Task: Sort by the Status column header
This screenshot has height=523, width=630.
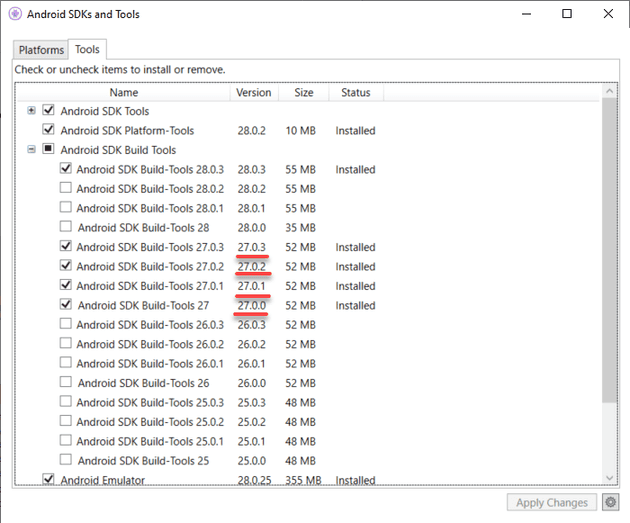Action: [356, 92]
